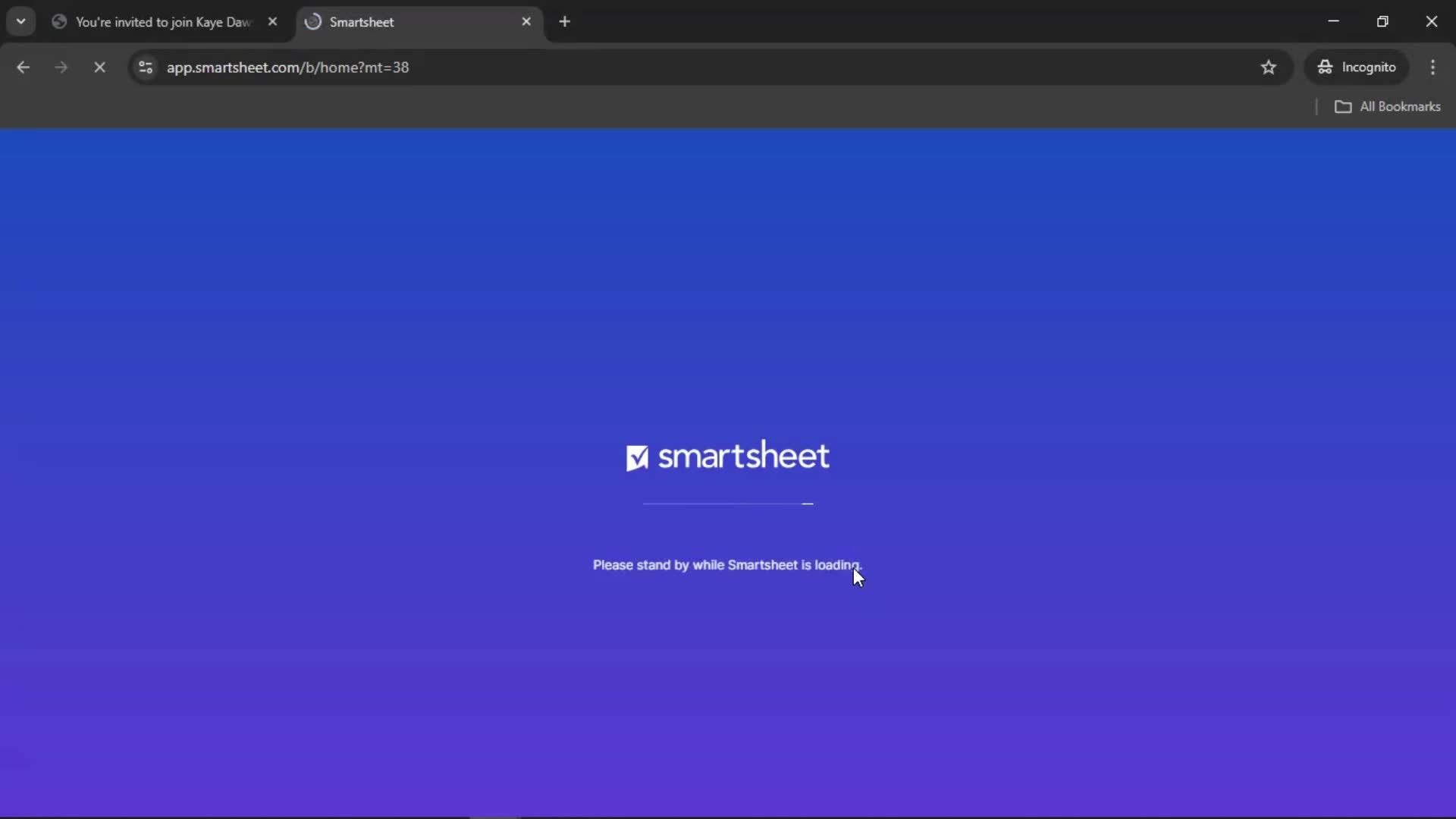Open the tab search dropdown
Viewport: 1456px width, 819px height.
21,21
